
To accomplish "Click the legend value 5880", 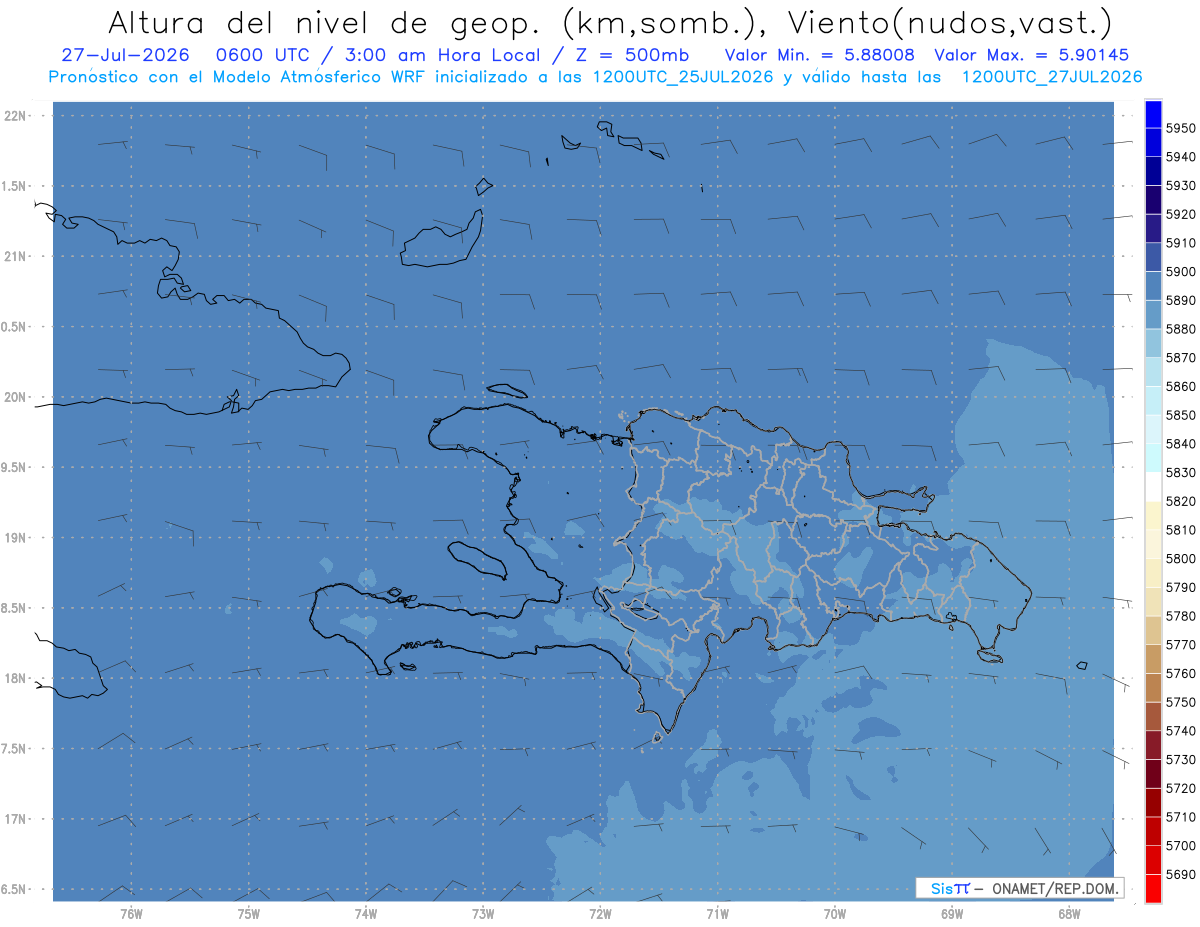I will (1180, 329).
